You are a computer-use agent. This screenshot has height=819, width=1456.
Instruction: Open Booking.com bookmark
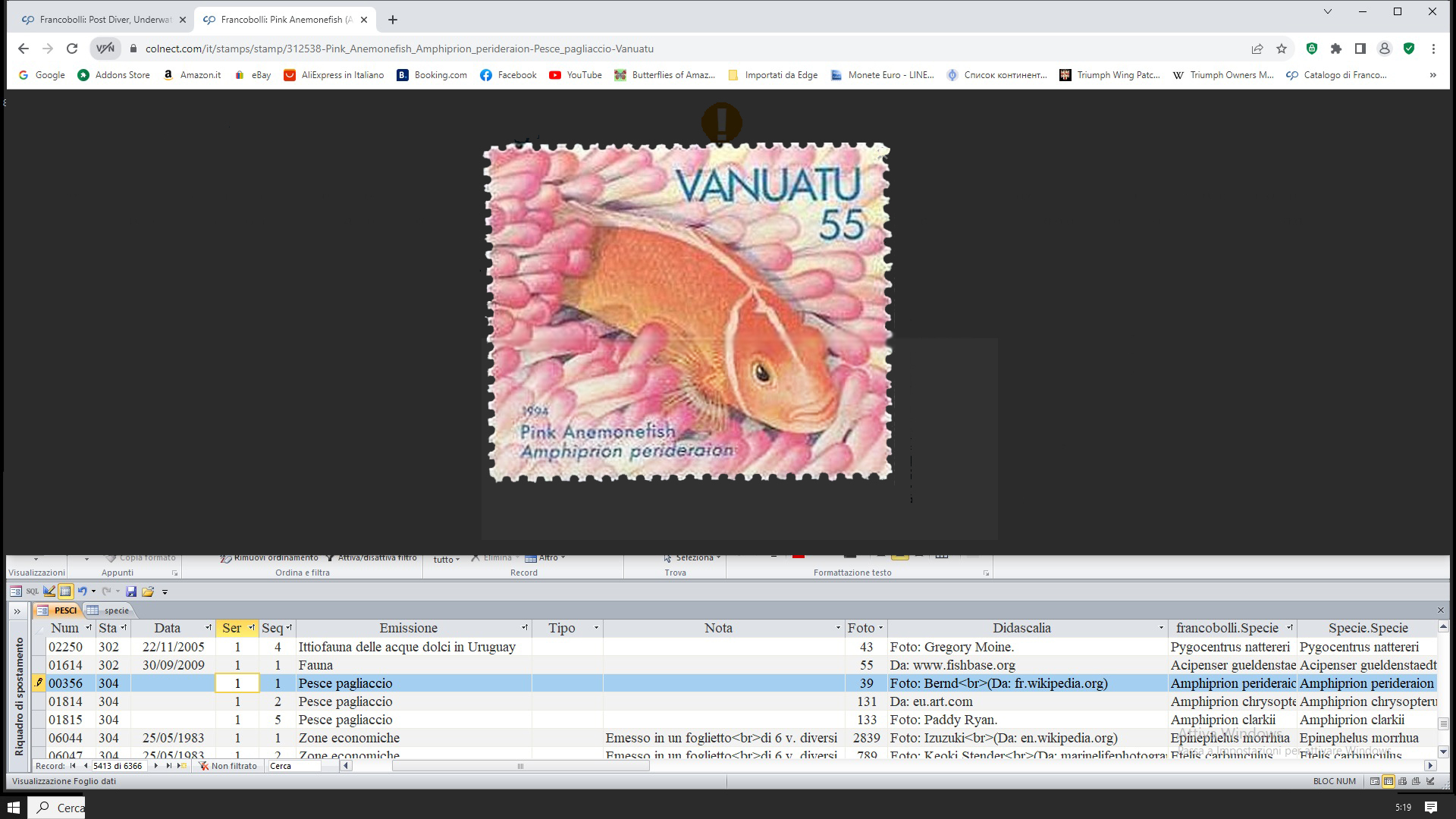(432, 75)
